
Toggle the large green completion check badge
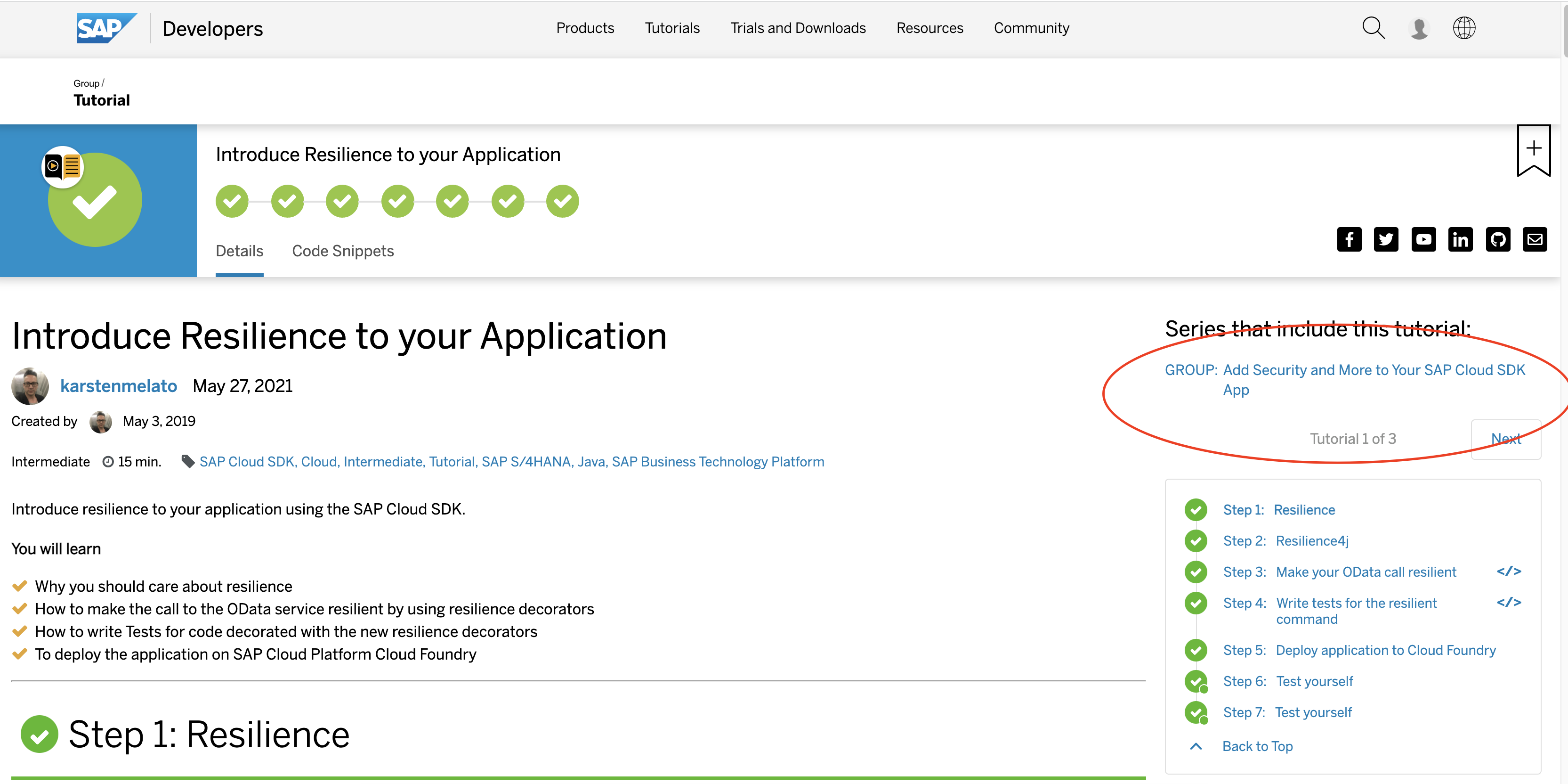point(95,200)
